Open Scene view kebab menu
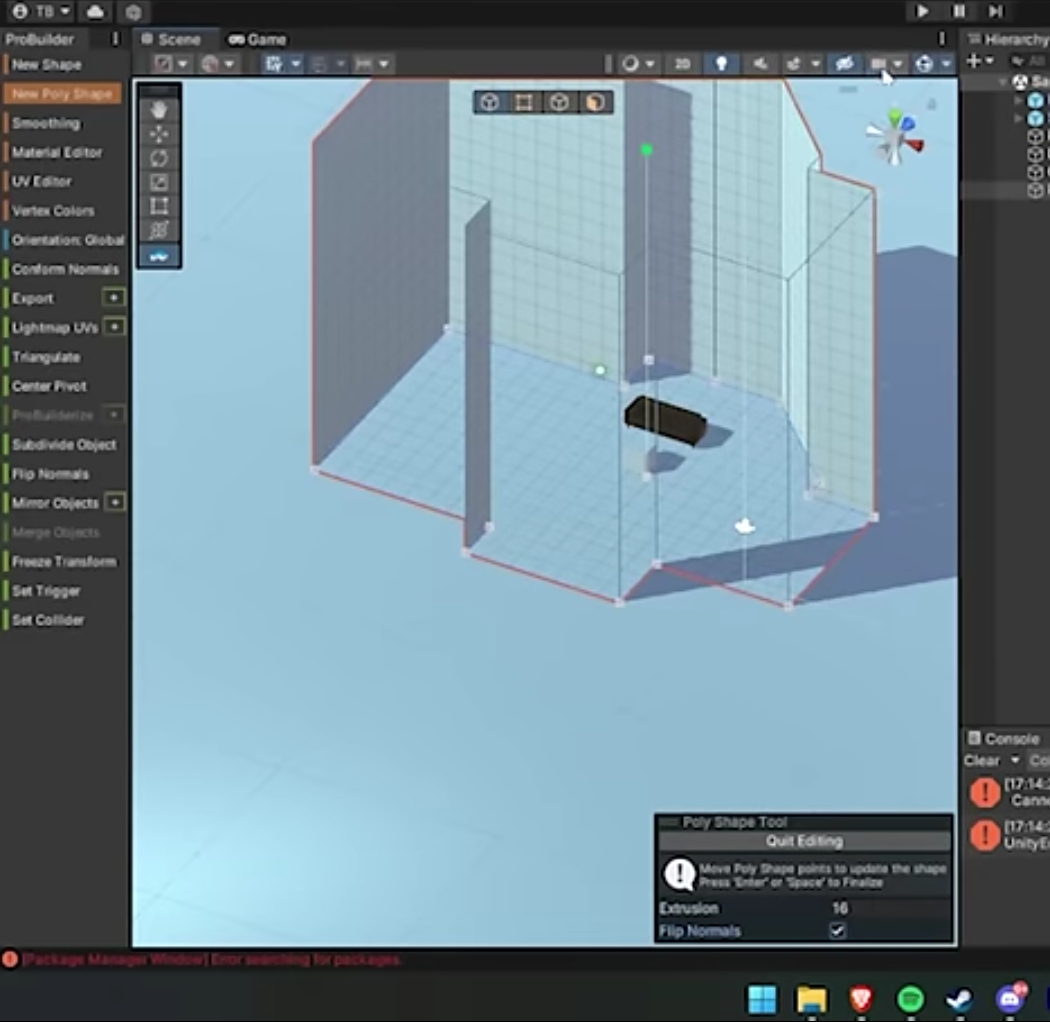The height and width of the screenshot is (1022, 1050). [x=942, y=39]
